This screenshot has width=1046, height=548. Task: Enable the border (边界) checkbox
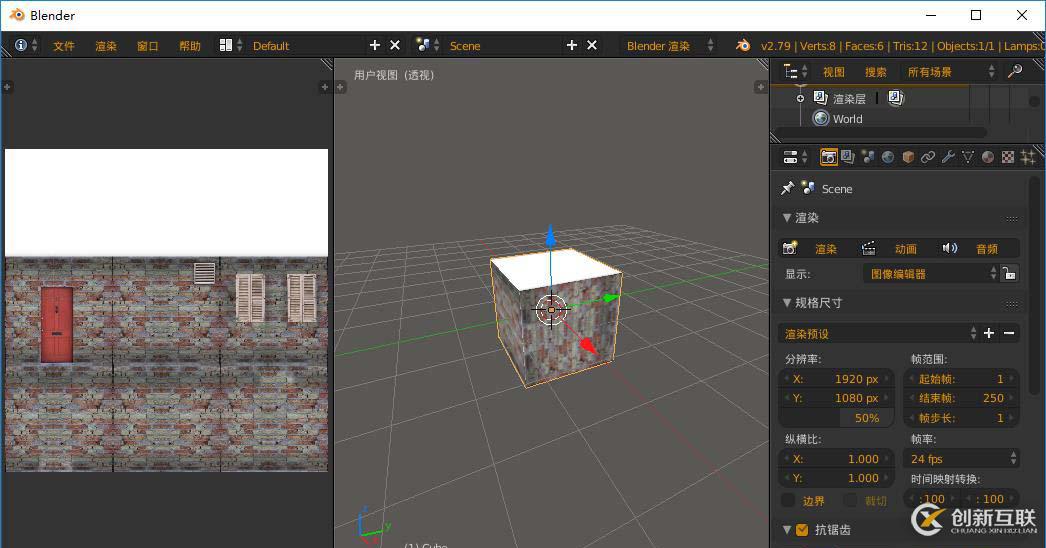tap(788, 500)
